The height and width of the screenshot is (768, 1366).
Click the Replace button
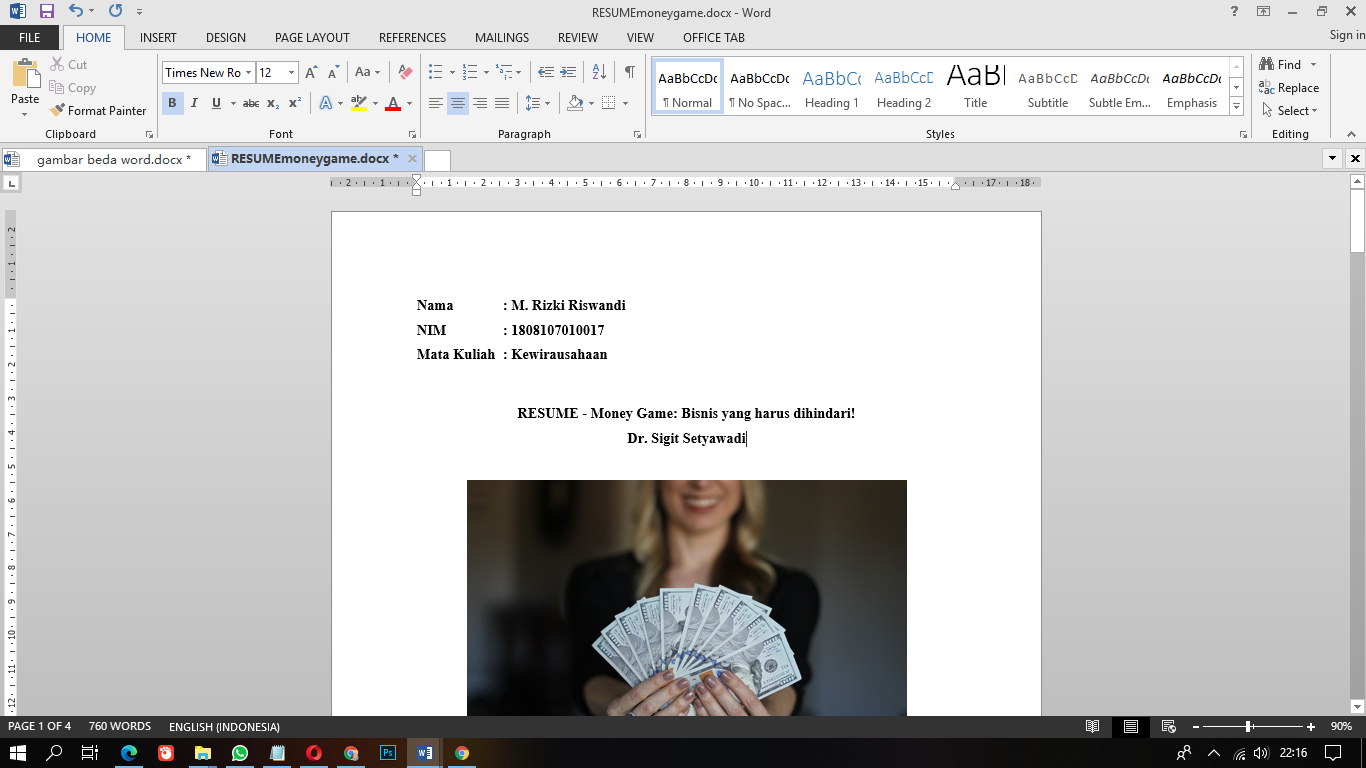[x=1289, y=87]
